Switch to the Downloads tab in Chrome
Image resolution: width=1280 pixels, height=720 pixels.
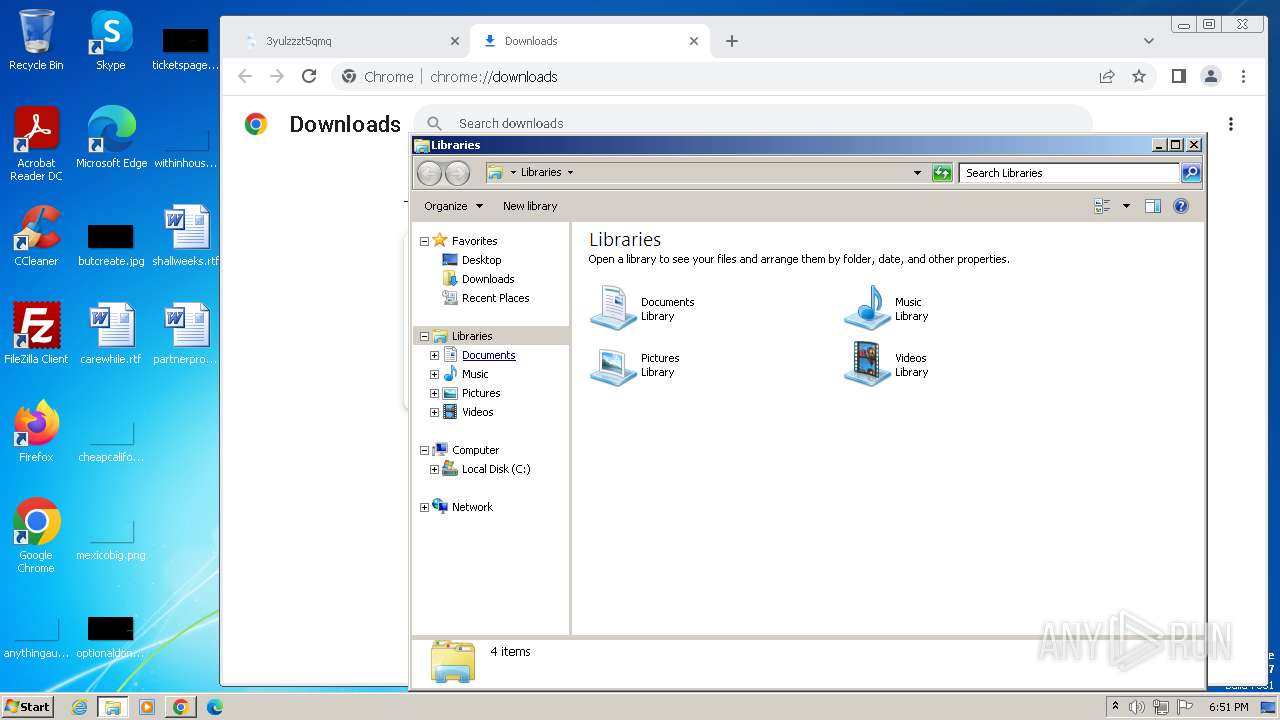[592, 41]
